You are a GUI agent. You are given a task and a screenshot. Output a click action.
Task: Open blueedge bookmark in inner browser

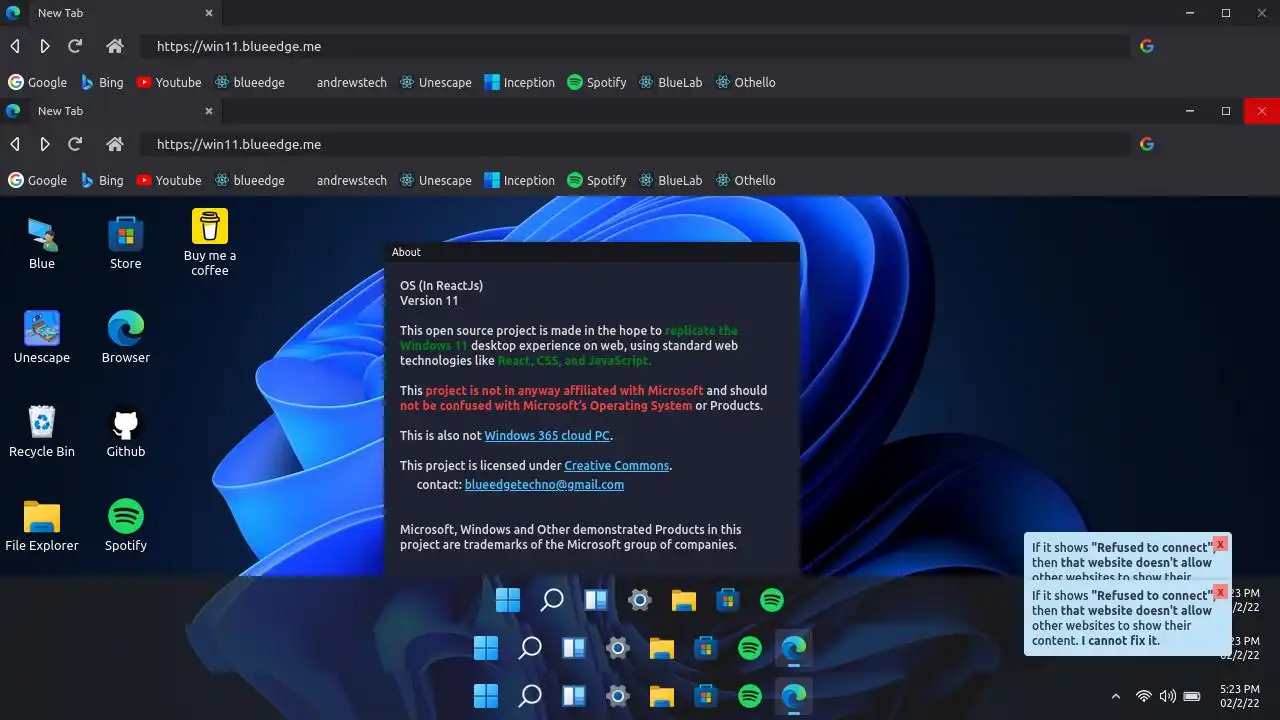249,180
